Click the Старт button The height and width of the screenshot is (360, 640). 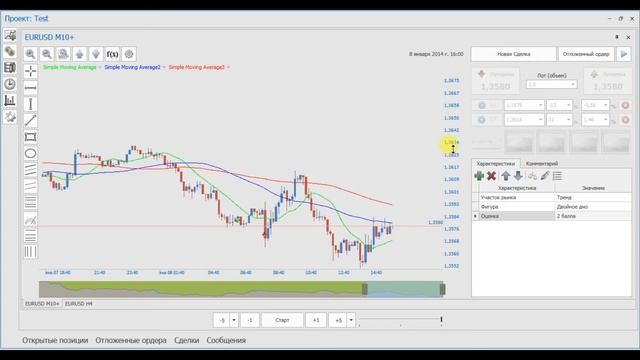(282, 320)
